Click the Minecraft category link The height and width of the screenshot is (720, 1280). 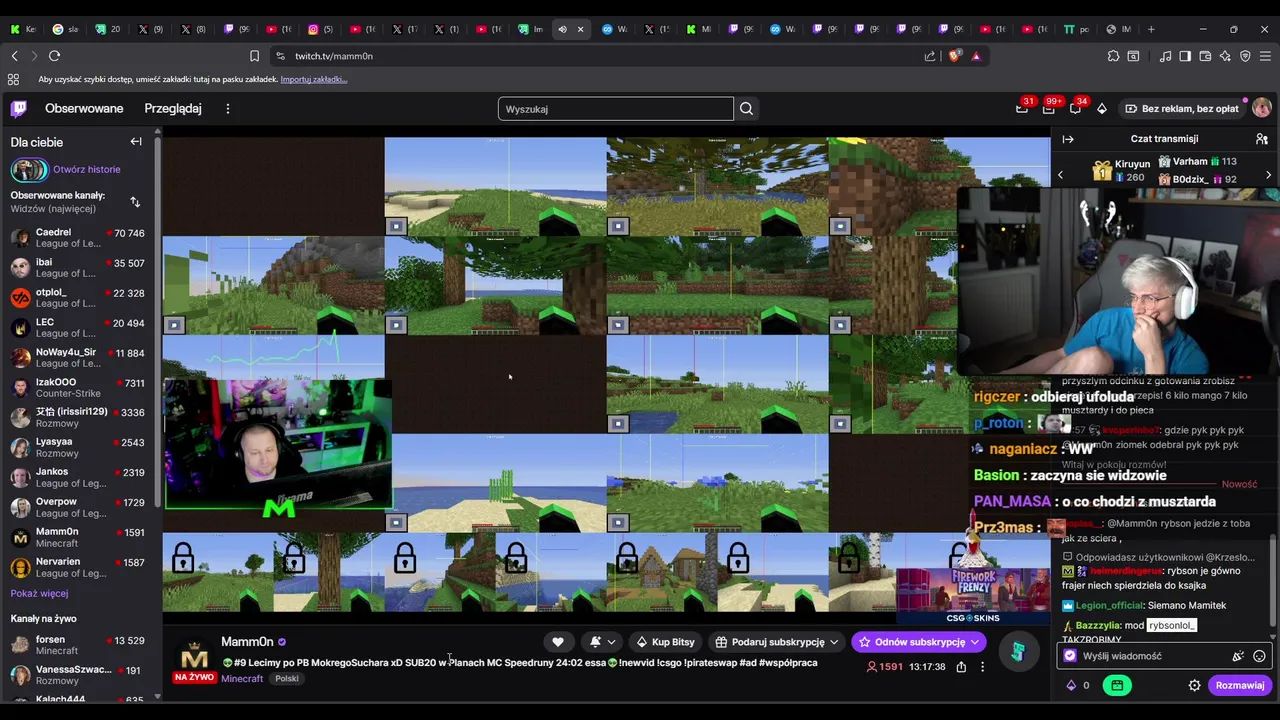(x=242, y=678)
